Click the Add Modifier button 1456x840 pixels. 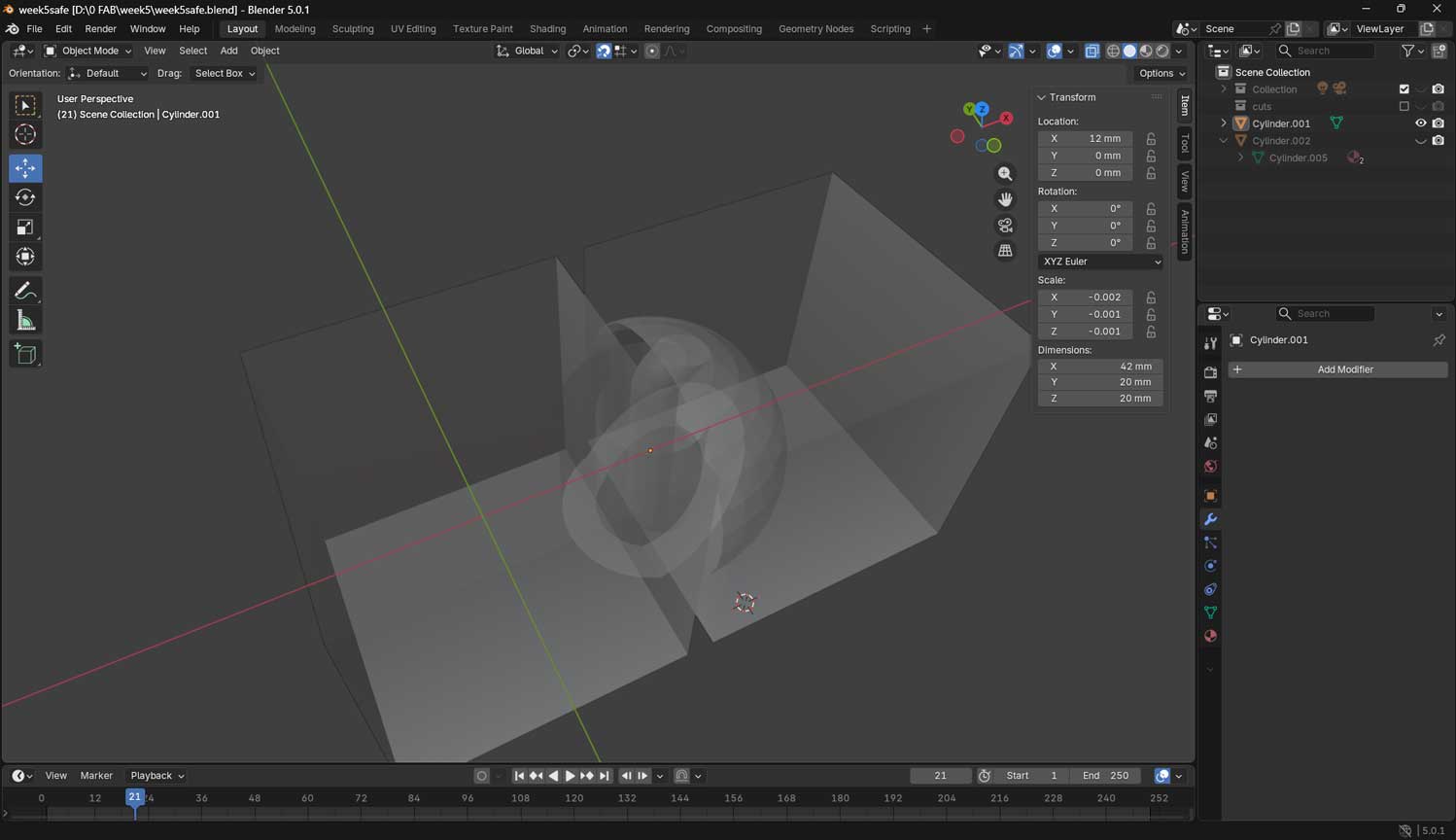click(1338, 369)
